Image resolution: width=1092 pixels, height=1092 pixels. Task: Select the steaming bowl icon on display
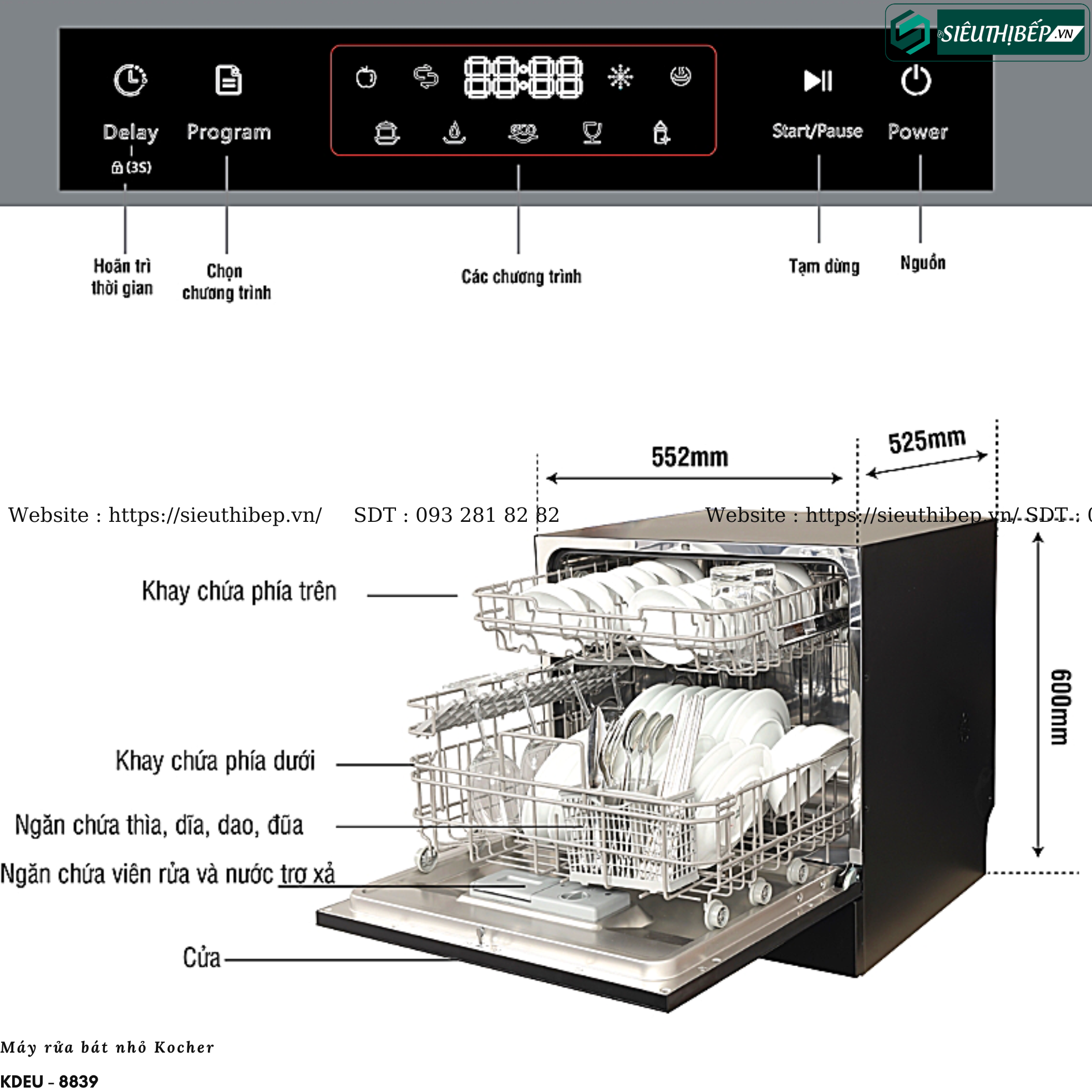click(x=680, y=77)
